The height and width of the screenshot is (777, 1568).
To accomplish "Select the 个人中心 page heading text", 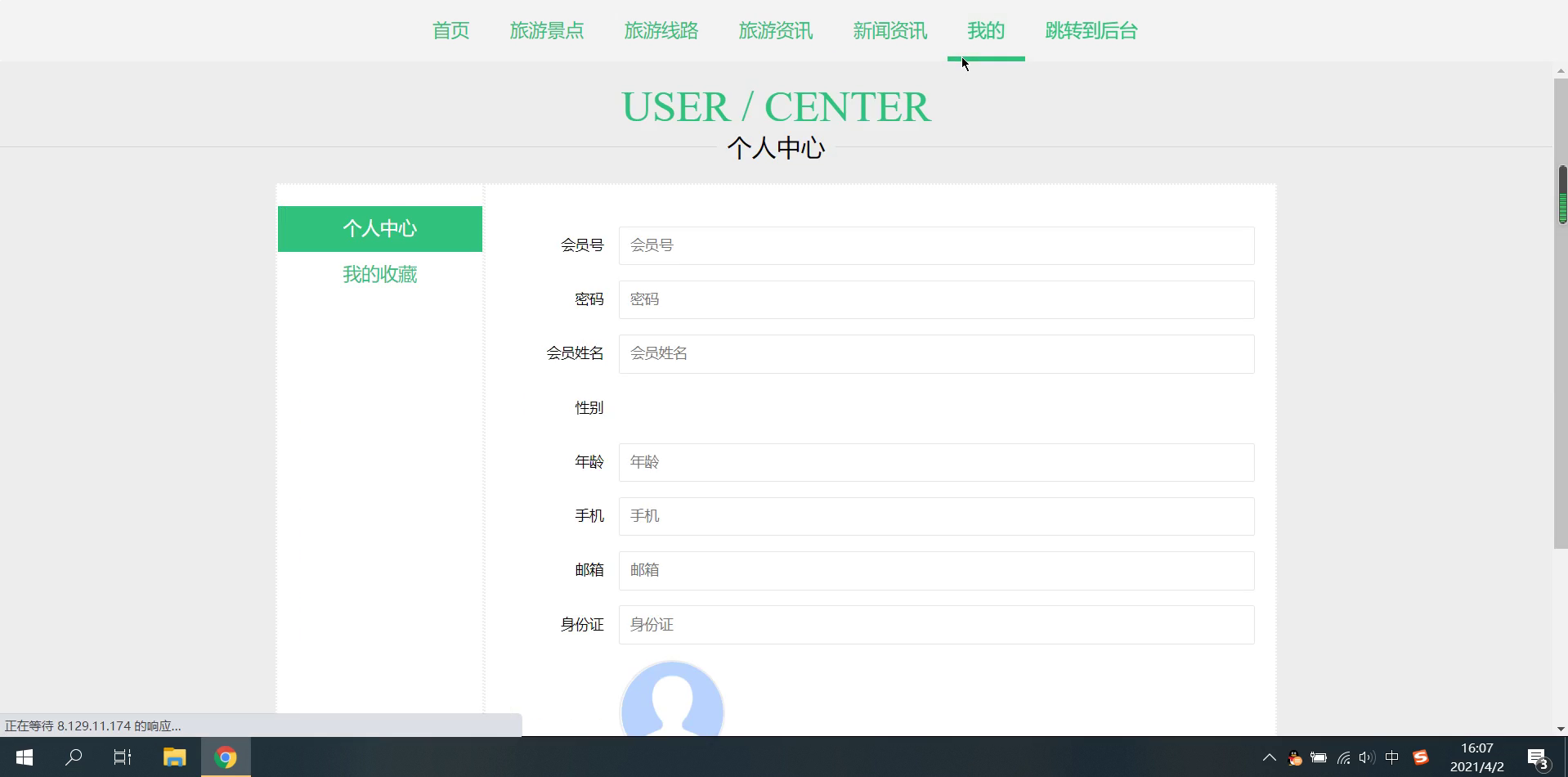I will [776, 149].
